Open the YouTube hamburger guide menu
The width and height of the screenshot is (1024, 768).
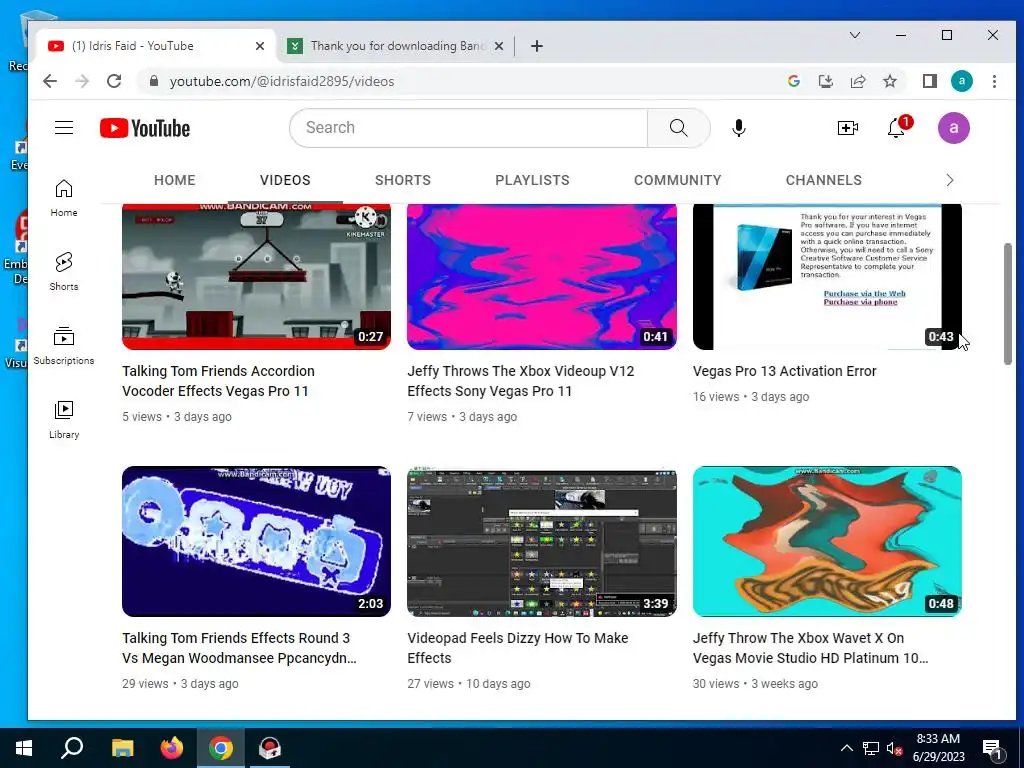tap(64, 127)
